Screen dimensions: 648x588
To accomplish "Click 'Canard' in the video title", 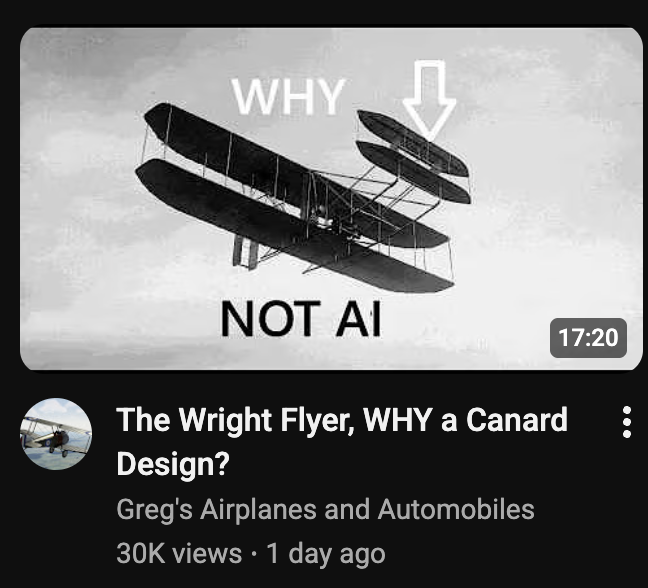I will (517, 420).
